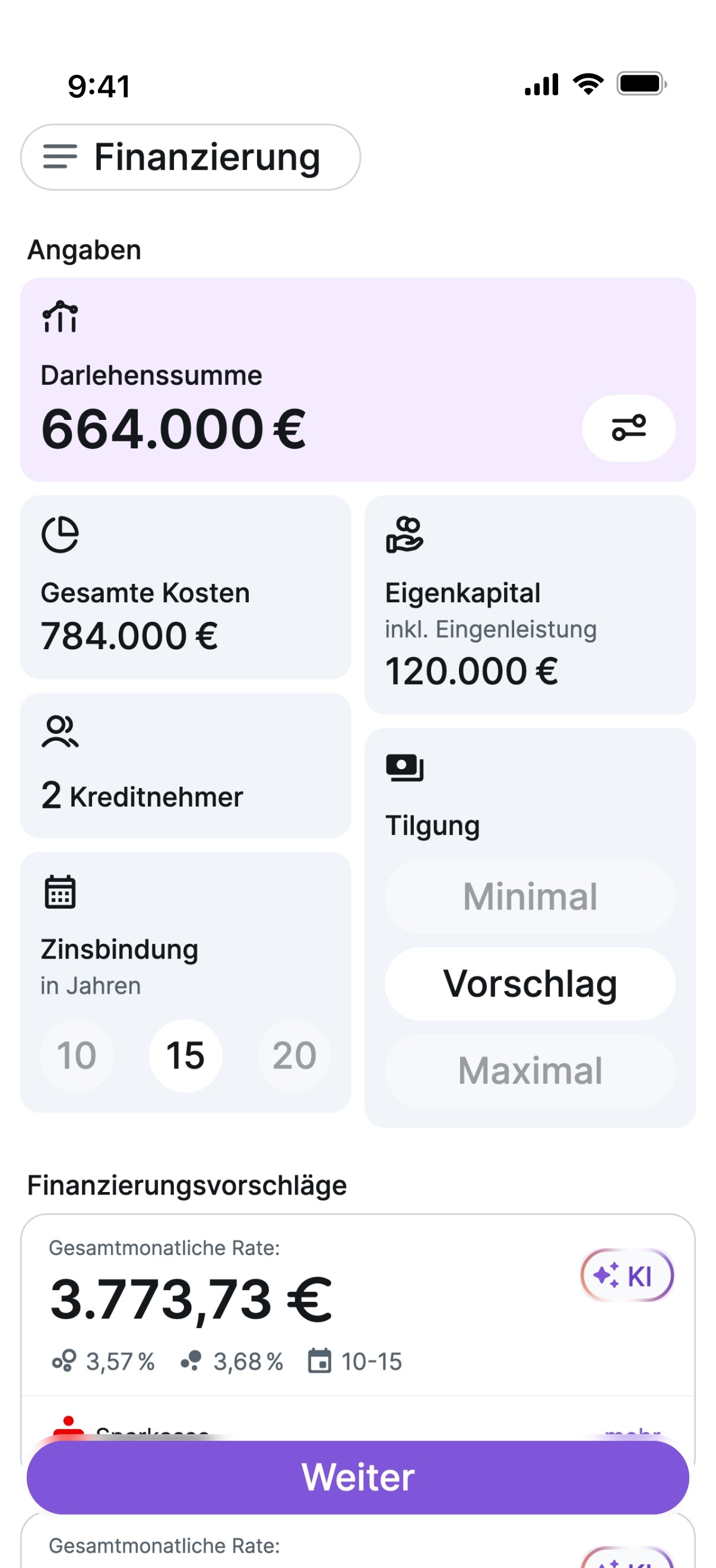Screen dimensions: 716x1568
Task: Open the 3.773,73 € monthly rate proposal
Action: 357,1305
